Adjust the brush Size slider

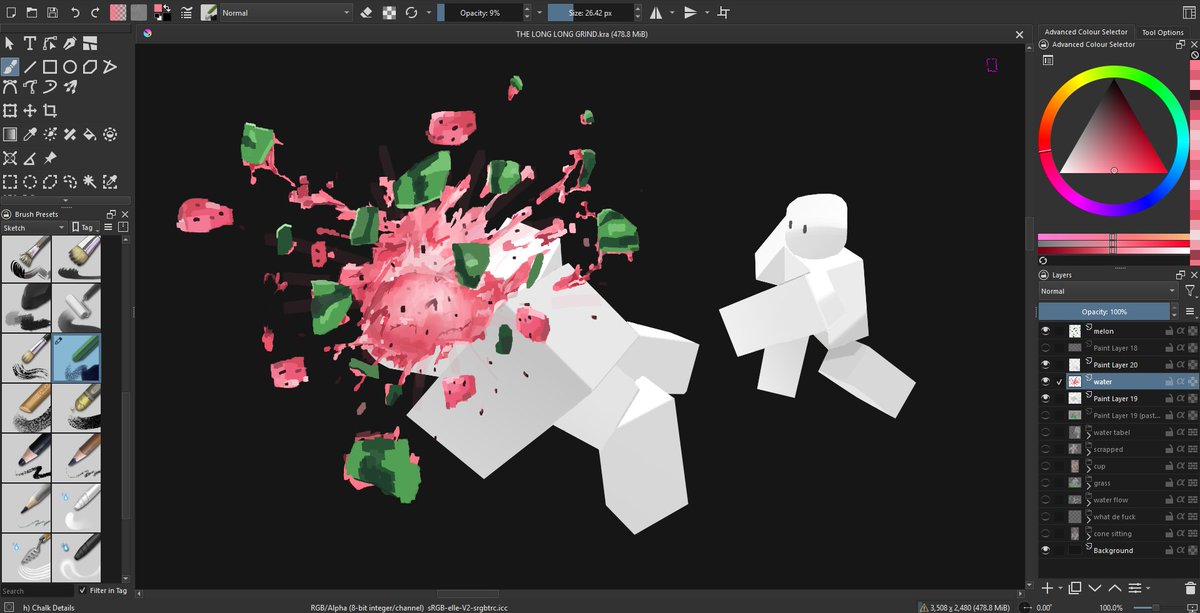[590, 13]
